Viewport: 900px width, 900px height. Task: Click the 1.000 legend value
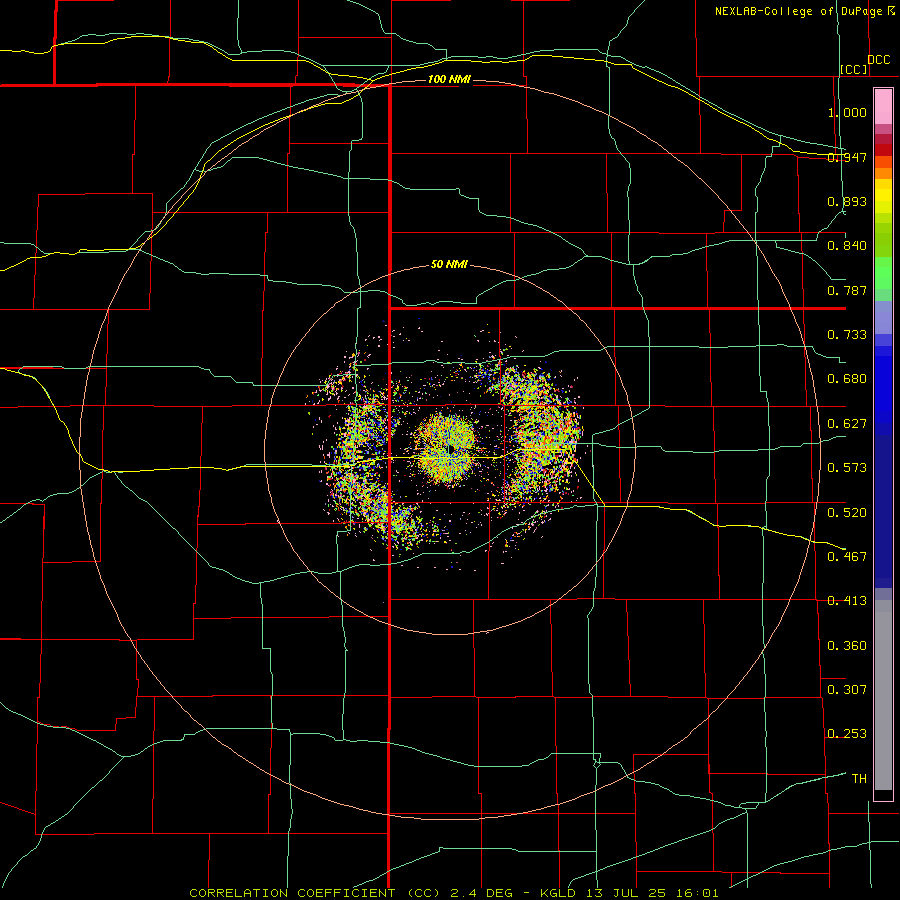tap(847, 112)
